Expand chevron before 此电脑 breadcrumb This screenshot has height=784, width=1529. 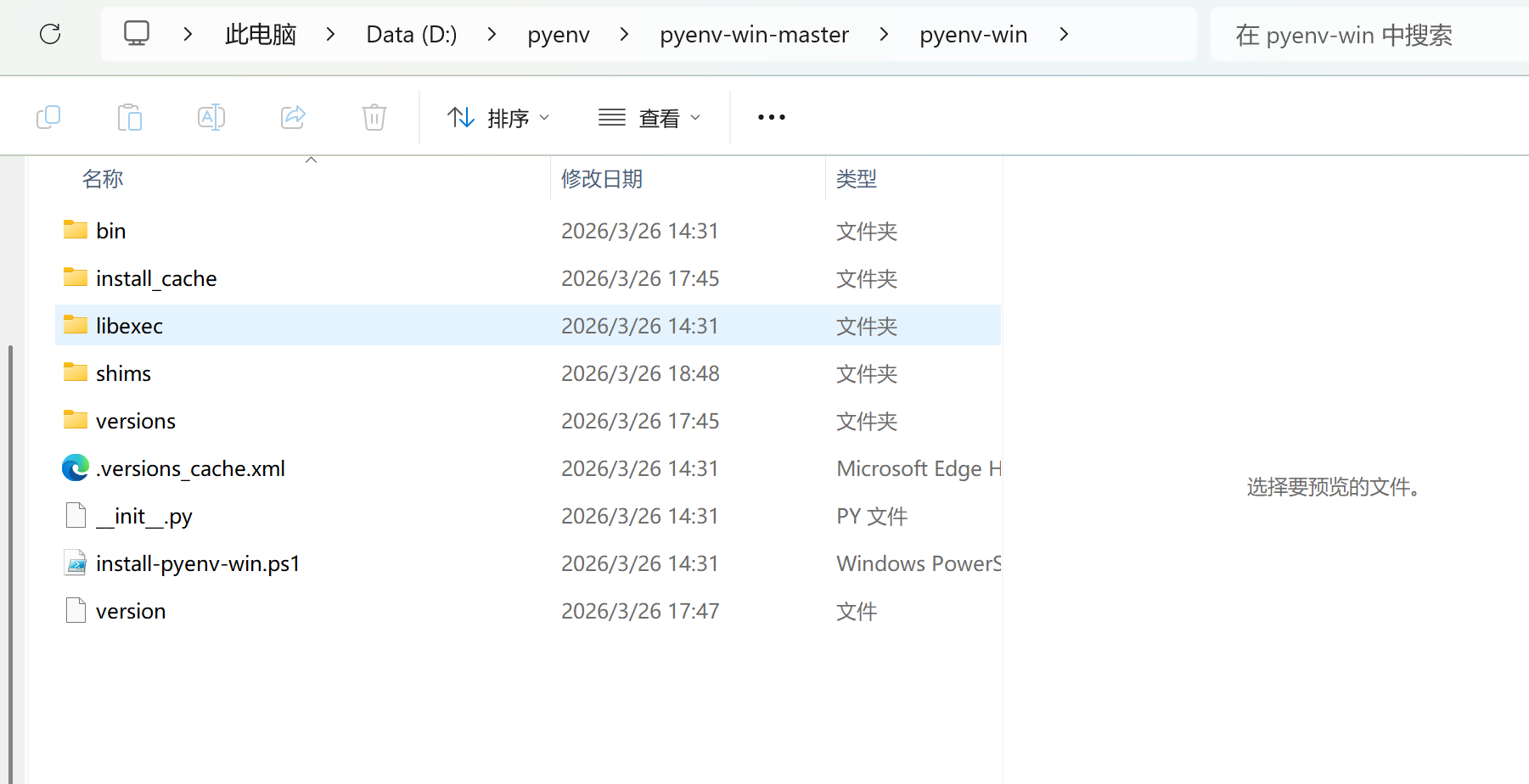(188, 34)
